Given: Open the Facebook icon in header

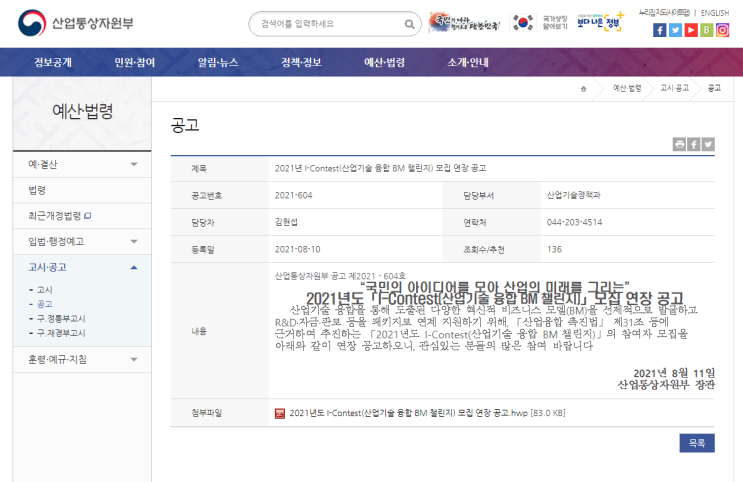Looking at the screenshot, I should pyautogui.click(x=660, y=30).
